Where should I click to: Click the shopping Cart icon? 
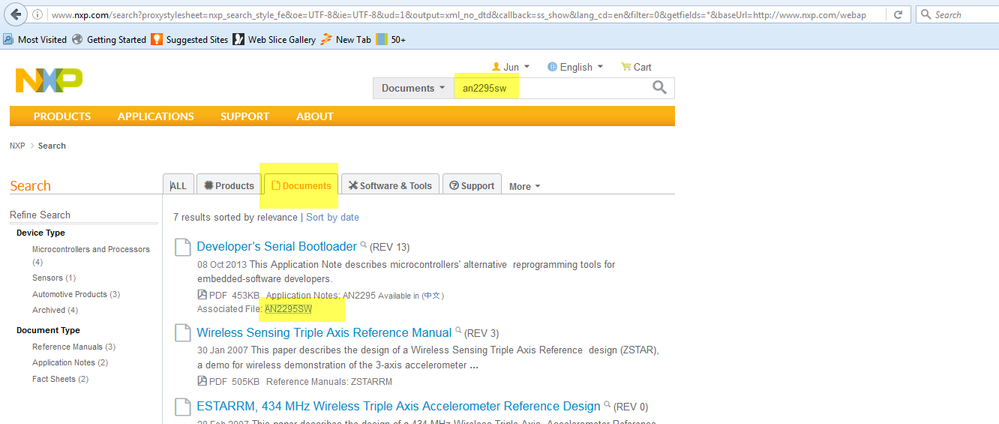click(x=626, y=67)
